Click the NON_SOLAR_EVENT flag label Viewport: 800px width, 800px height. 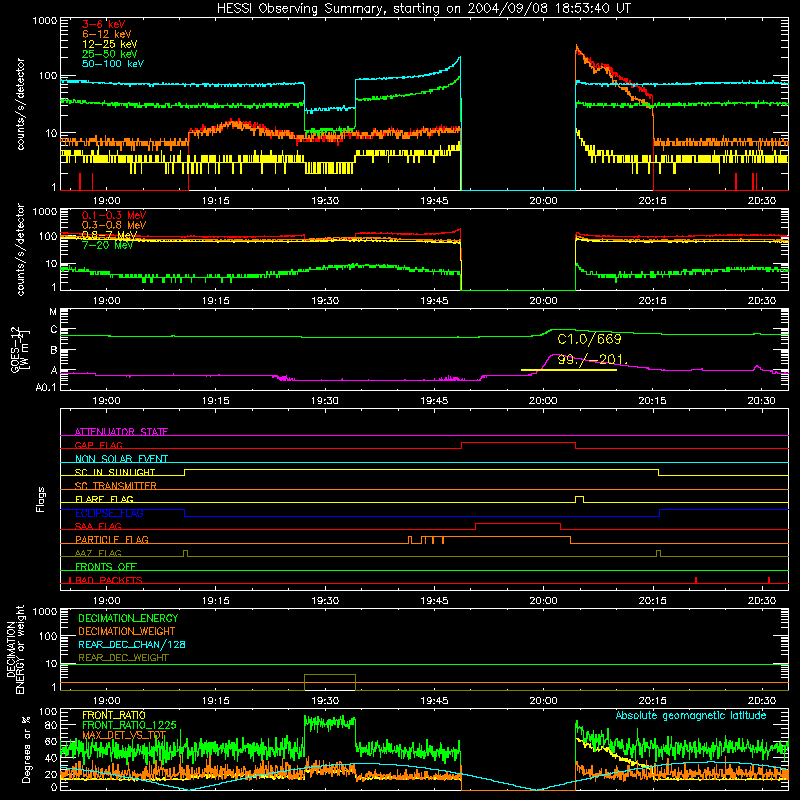121,459
